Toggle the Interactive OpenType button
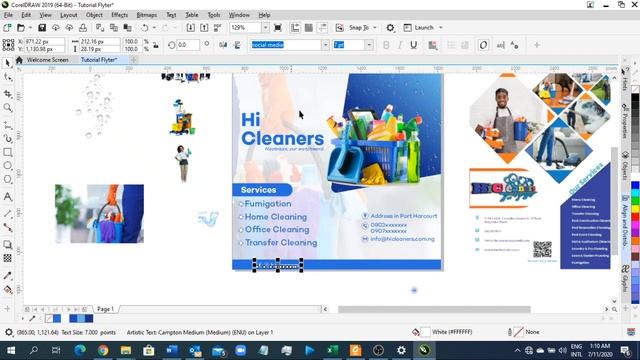640x360 pixels. point(483,45)
